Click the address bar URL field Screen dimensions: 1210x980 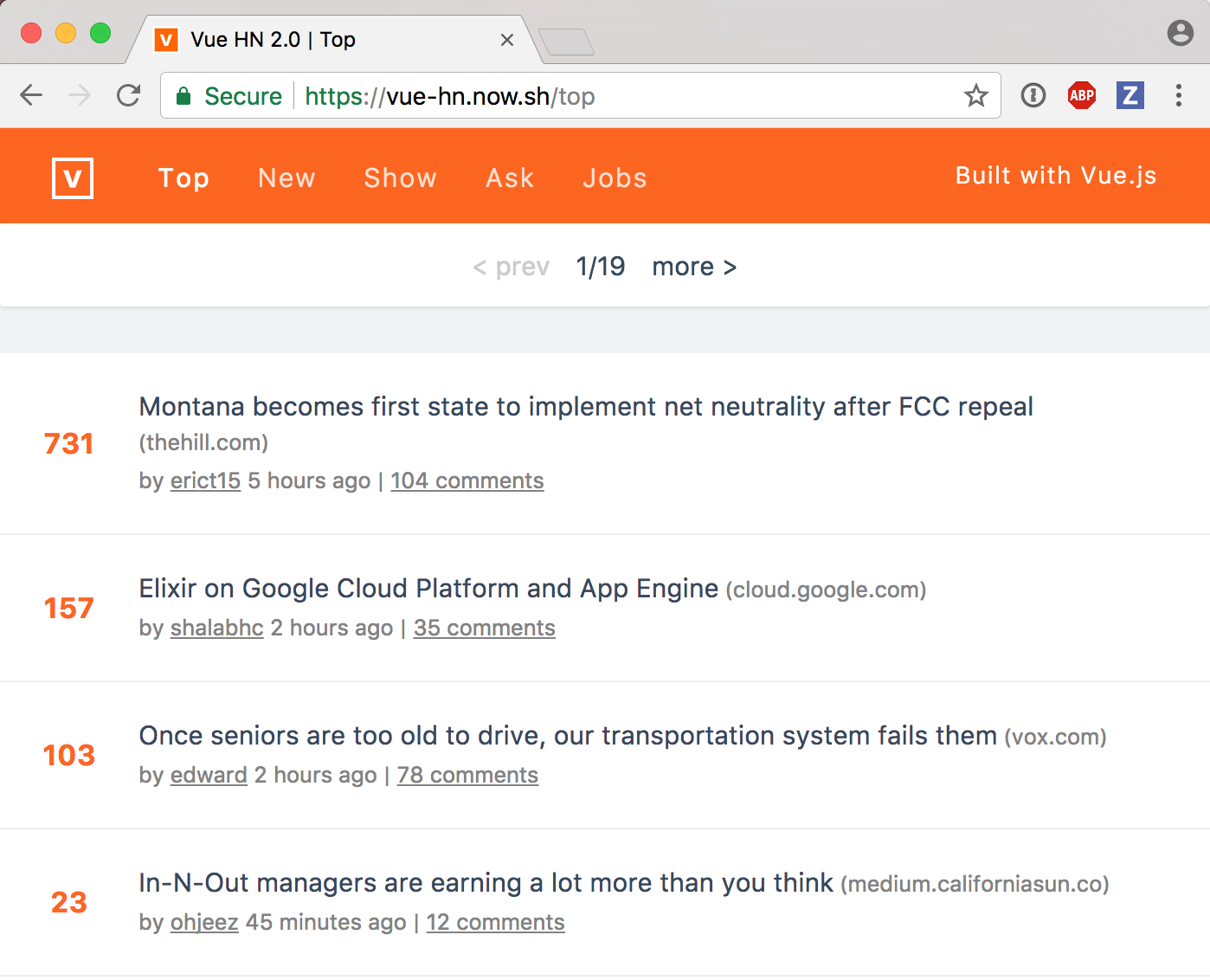coord(519,96)
